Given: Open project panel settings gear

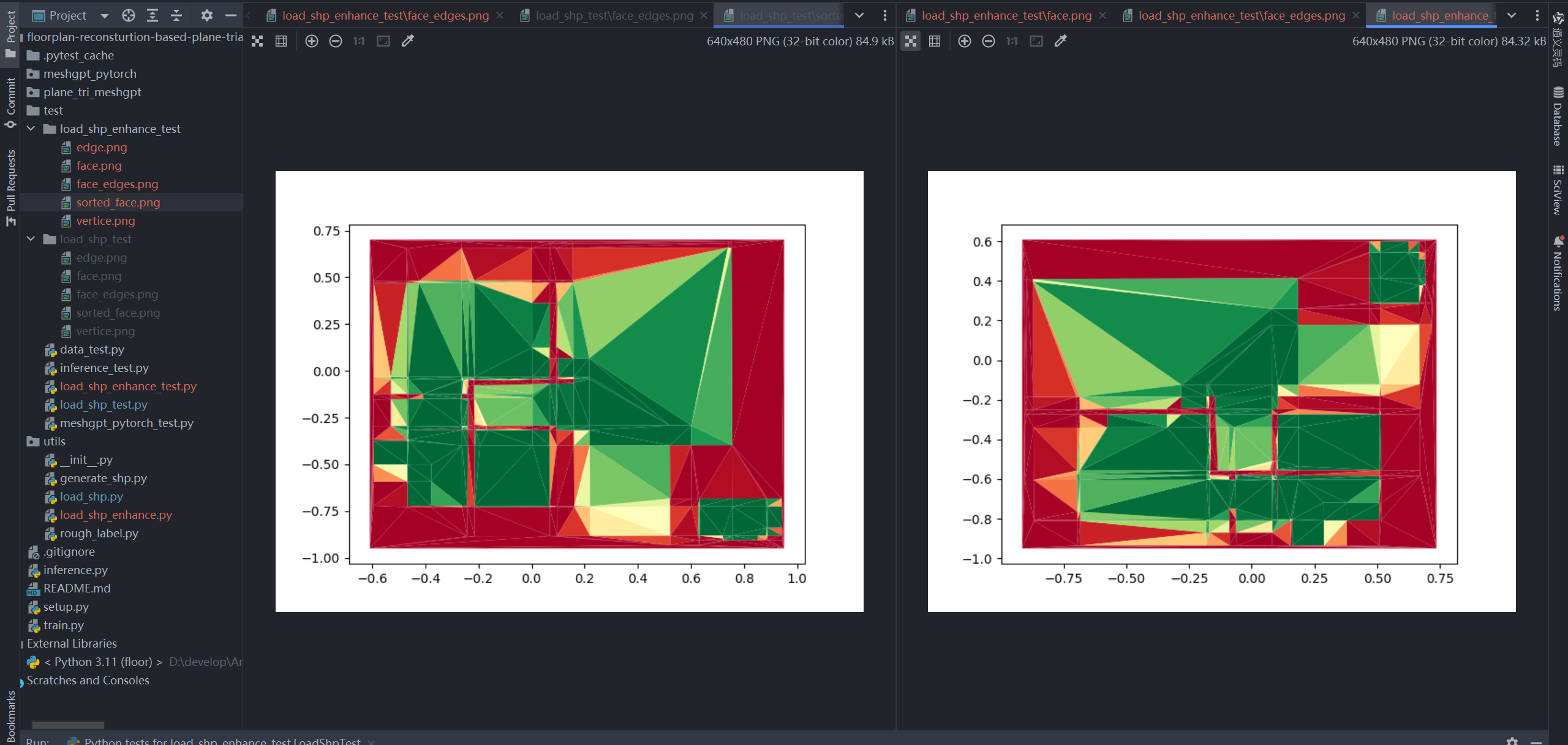Looking at the screenshot, I should pos(207,16).
